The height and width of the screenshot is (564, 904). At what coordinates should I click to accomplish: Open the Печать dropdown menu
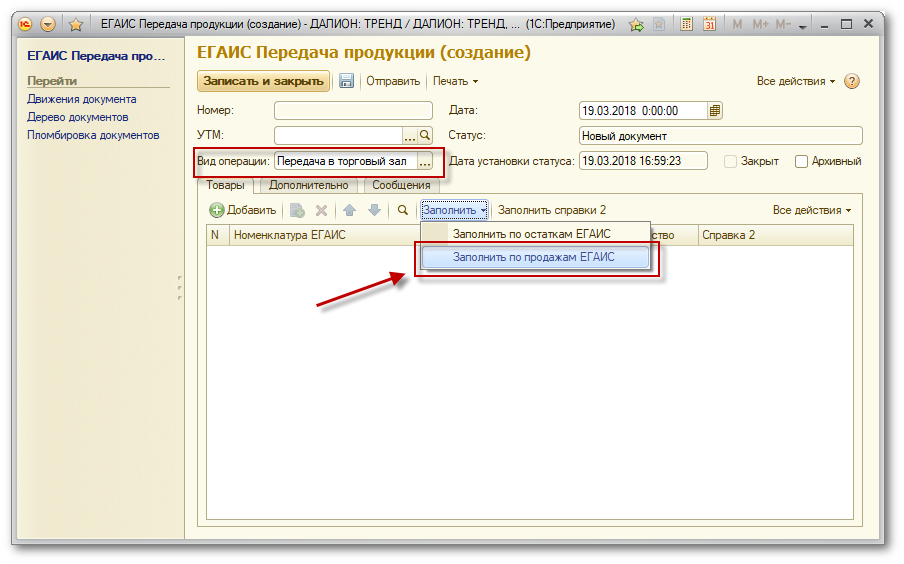455,81
